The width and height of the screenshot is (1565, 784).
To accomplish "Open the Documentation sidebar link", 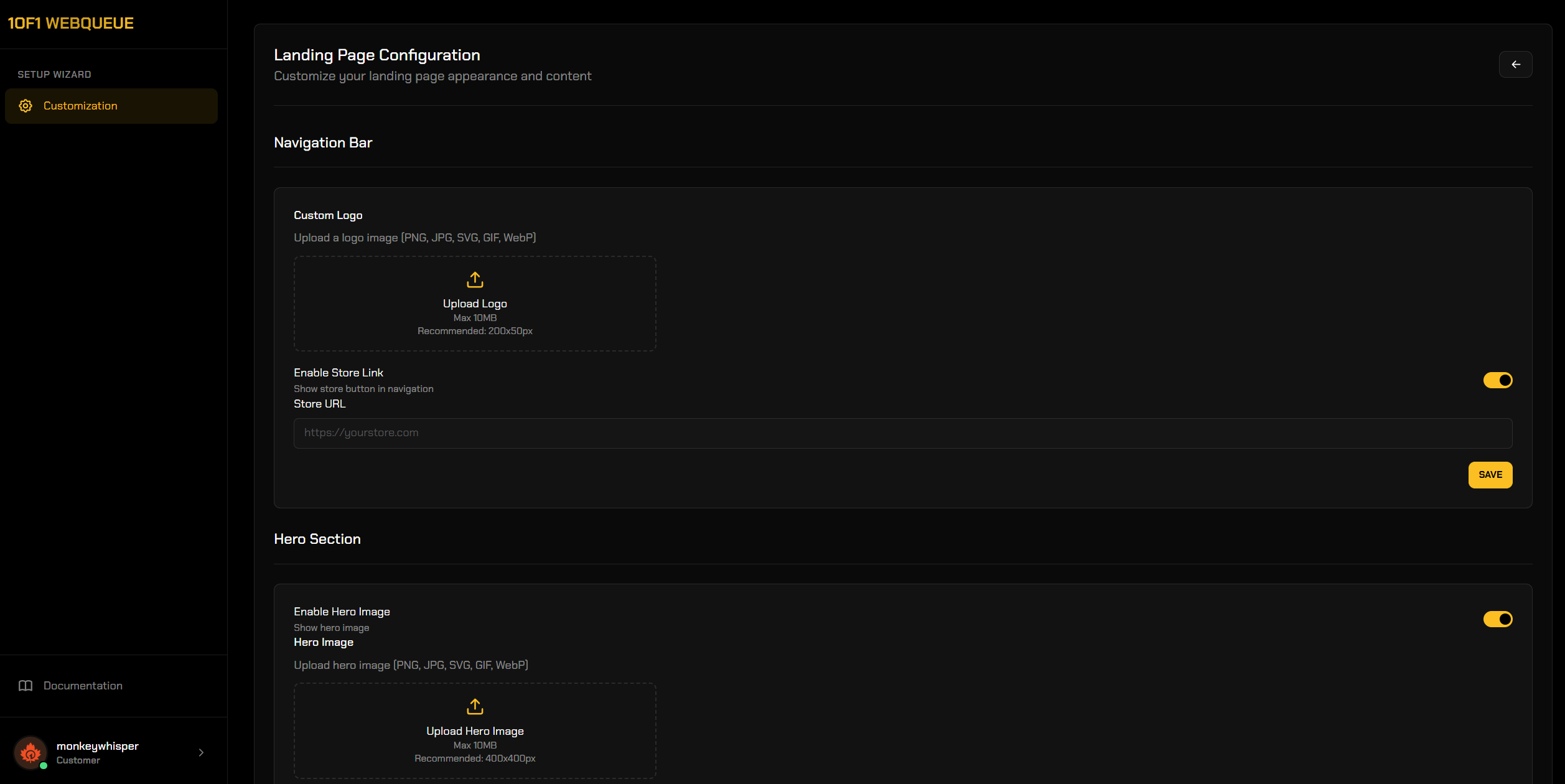I will coord(83,686).
